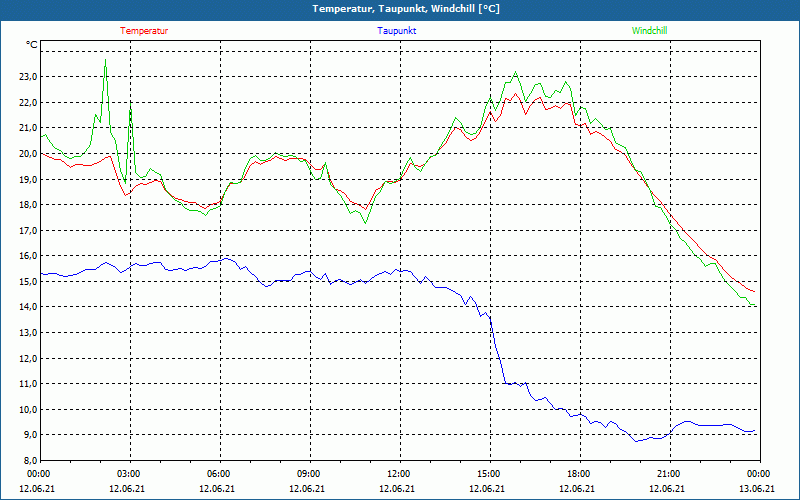Click the 13,0 y-axis value
Image resolution: width=800 pixels, height=500 pixels.
pos(28,333)
